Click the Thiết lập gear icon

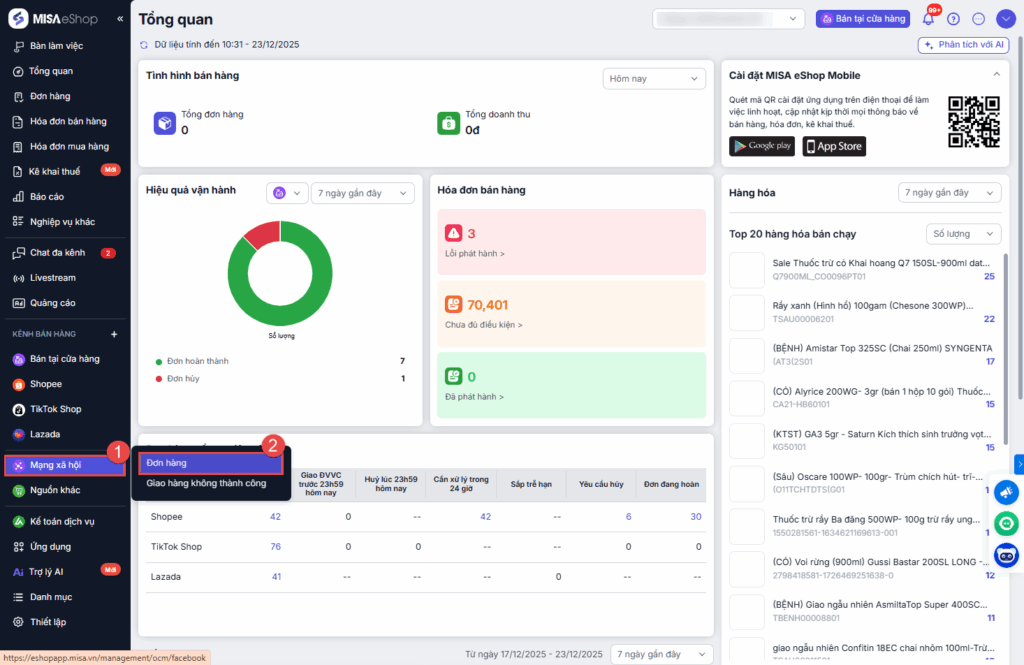18,622
